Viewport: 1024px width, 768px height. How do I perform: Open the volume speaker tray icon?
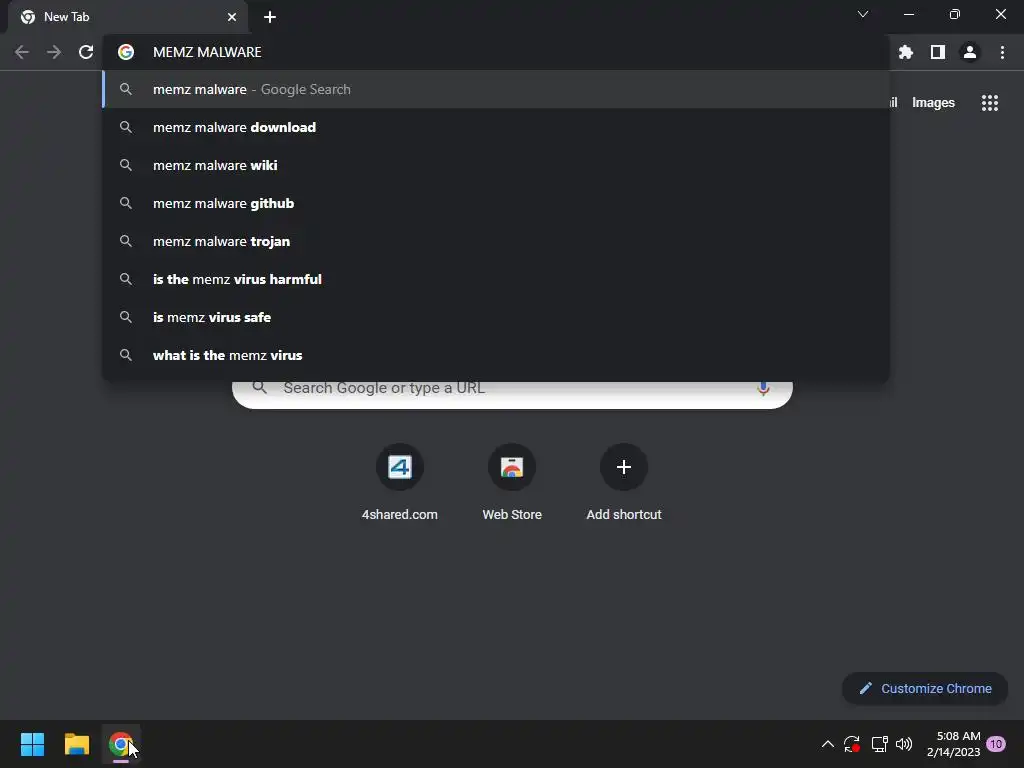click(x=904, y=744)
